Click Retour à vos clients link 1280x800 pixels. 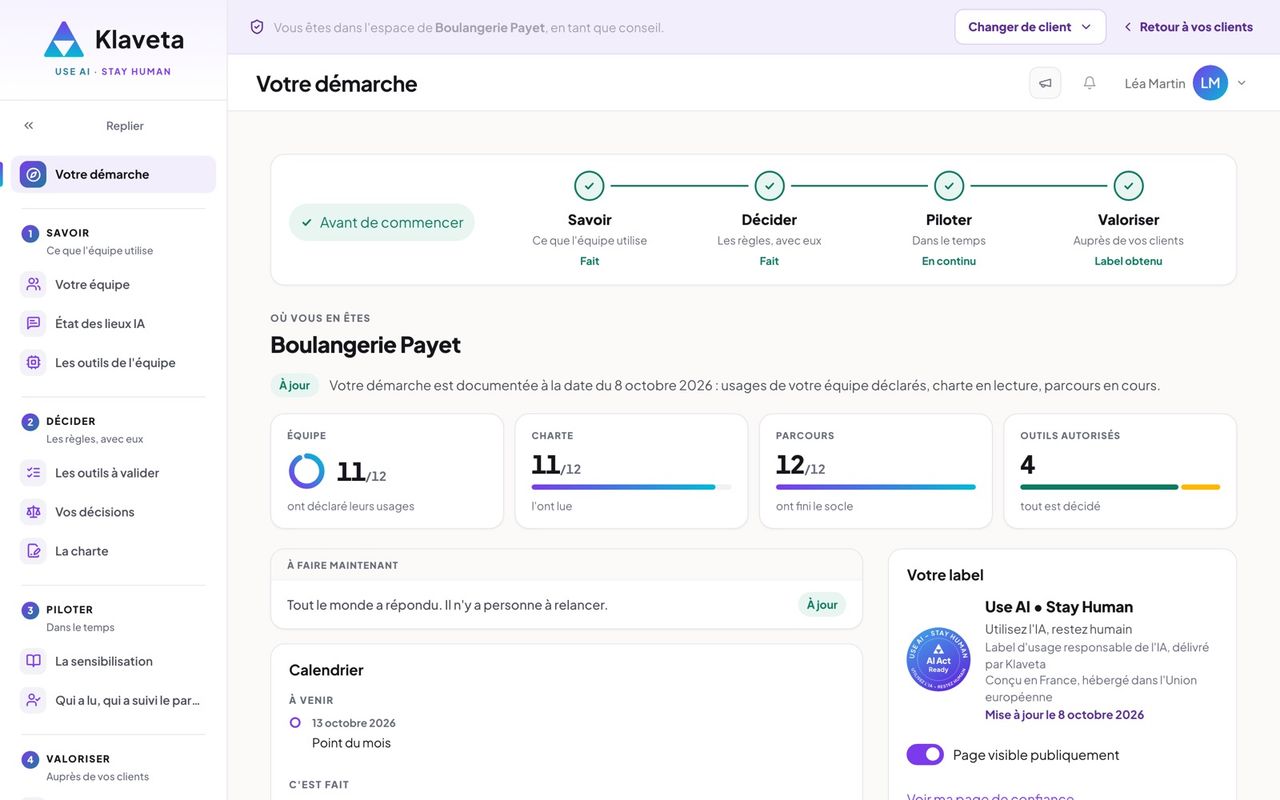click(1187, 27)
